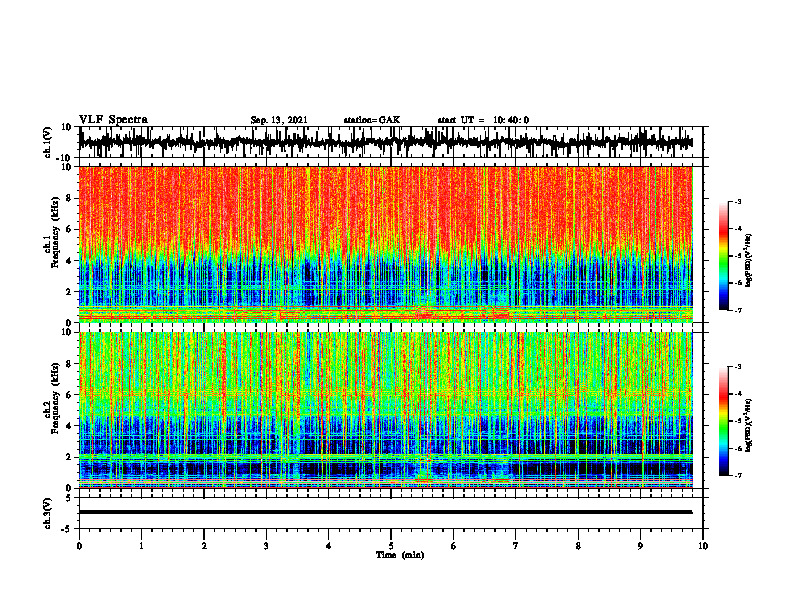Click the "-7" value on ch.2 colorbar
Screen dimensions: 792x612
738,475
